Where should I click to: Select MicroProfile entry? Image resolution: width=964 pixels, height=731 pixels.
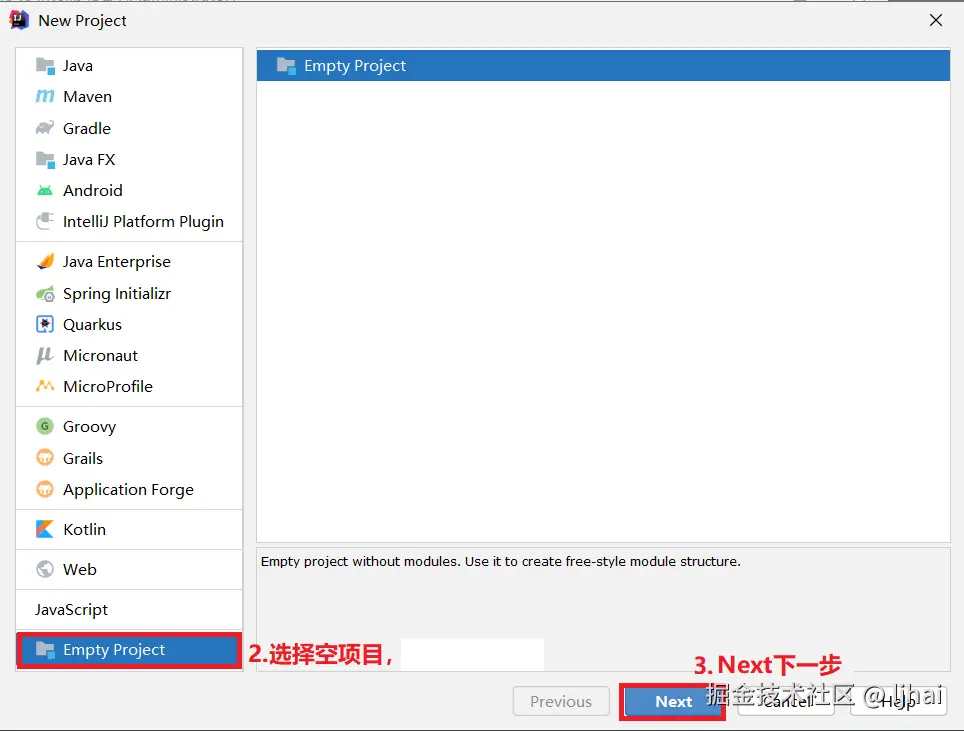pyautogui.click(x=129, y=386)
